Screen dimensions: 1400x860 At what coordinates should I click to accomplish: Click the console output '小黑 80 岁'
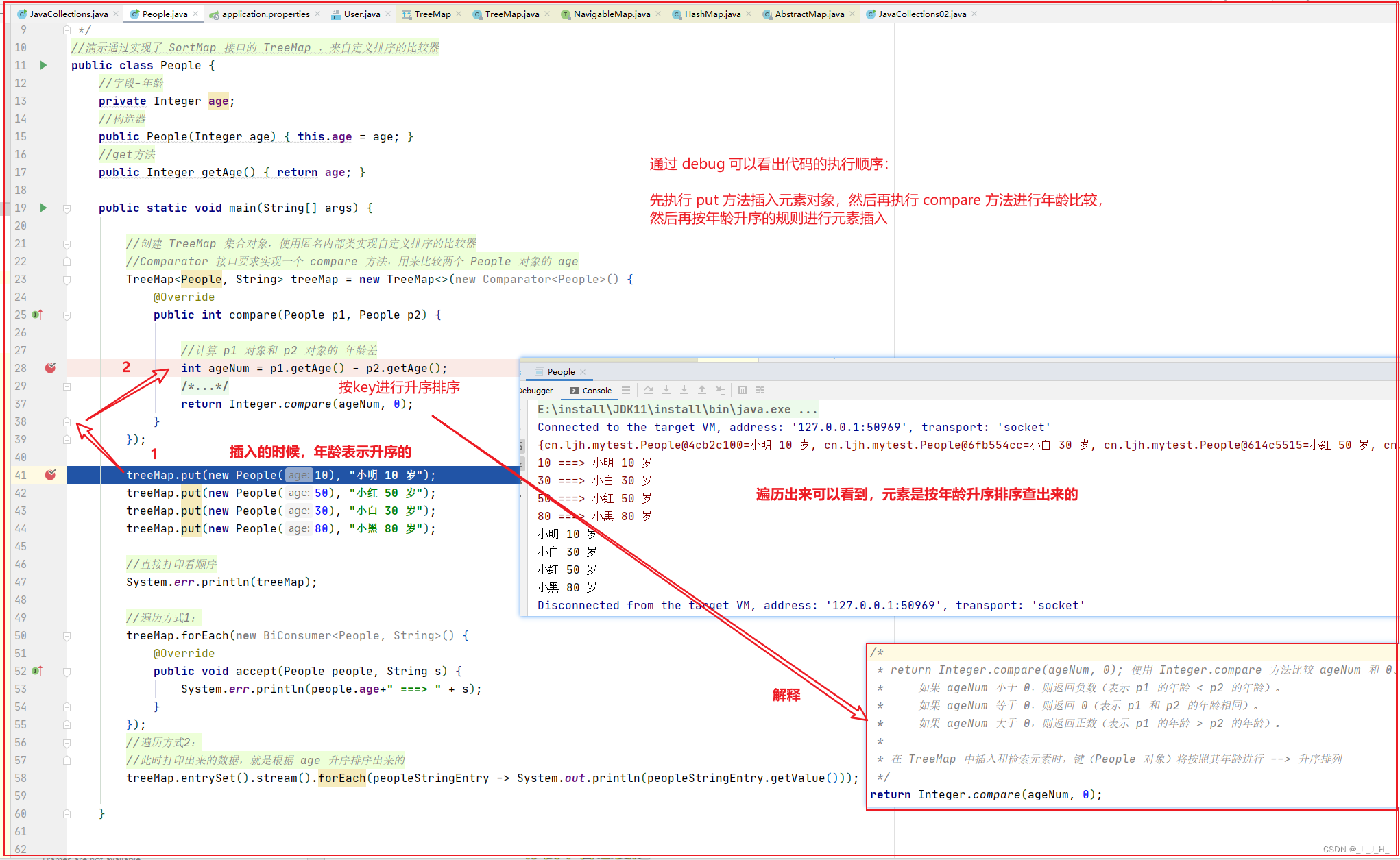567,587
